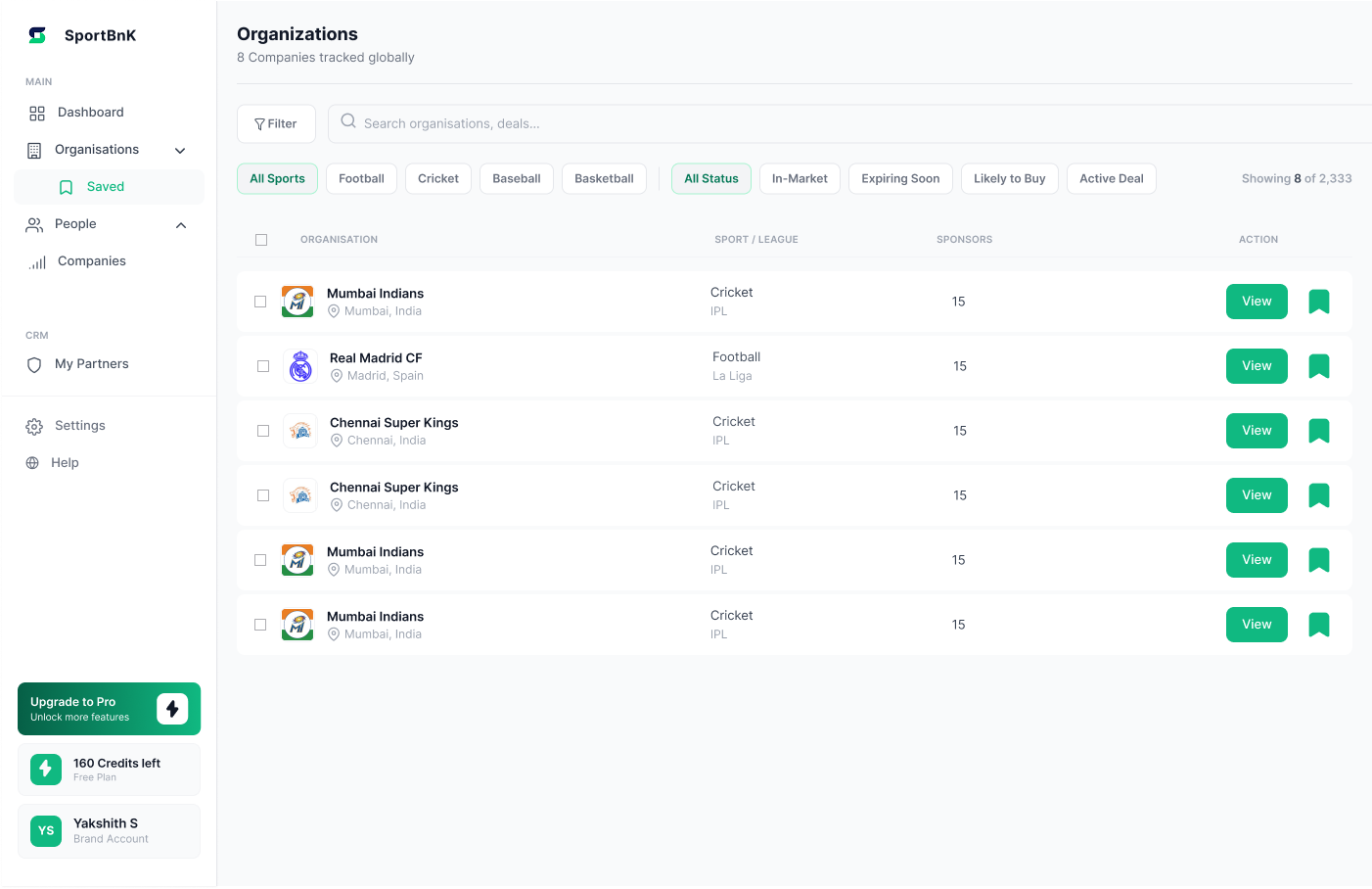
Task: Check the Real Madrid CF row checkbox
Action: tap(263, 366)
